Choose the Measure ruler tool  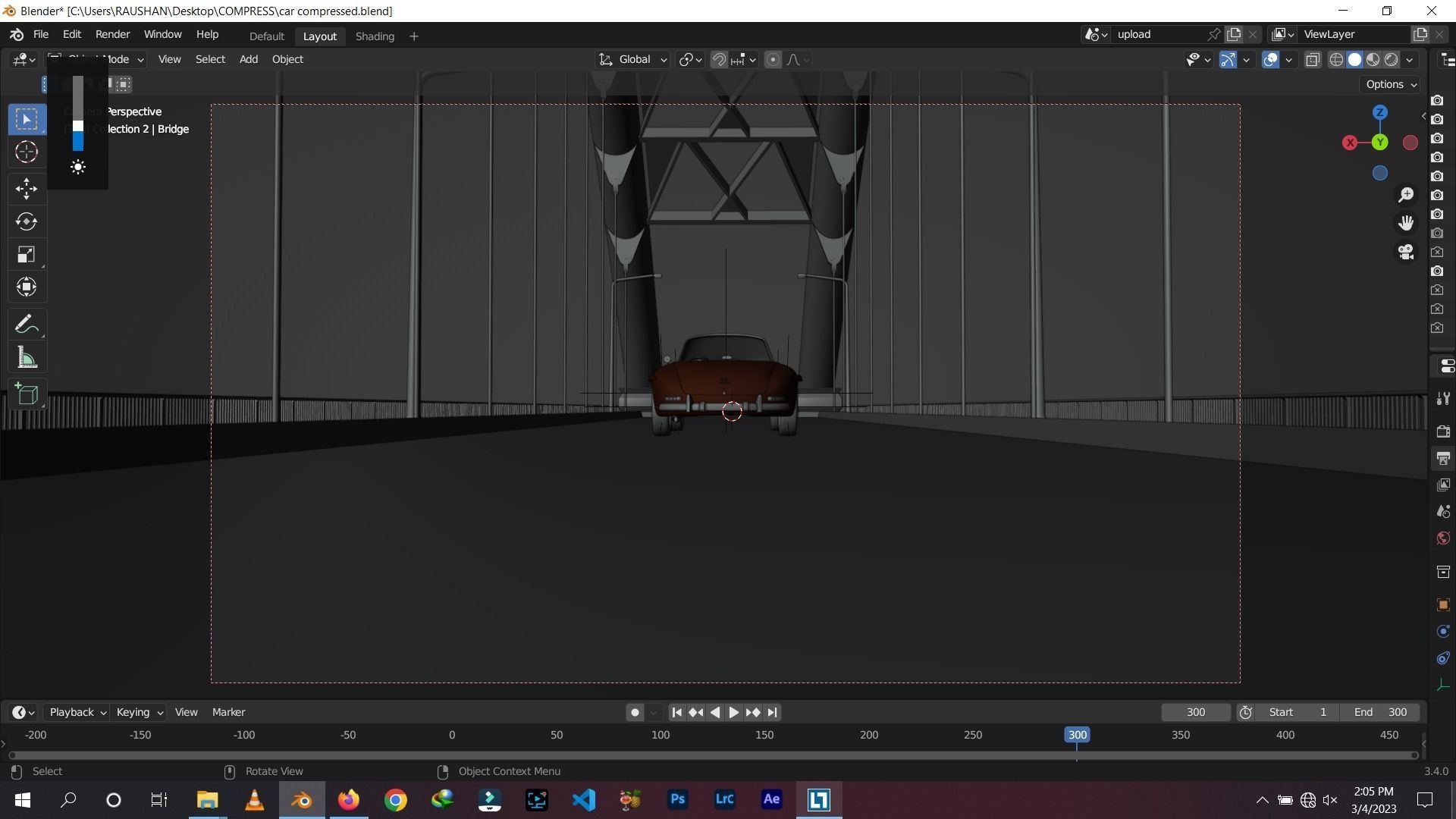coord(27,358)
